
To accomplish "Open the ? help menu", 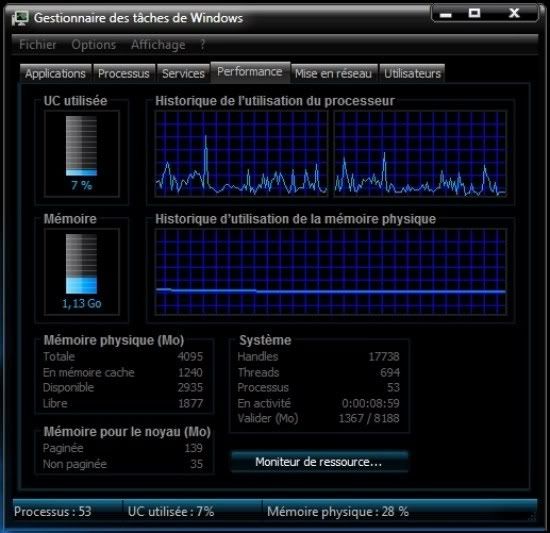I will 203,45.
